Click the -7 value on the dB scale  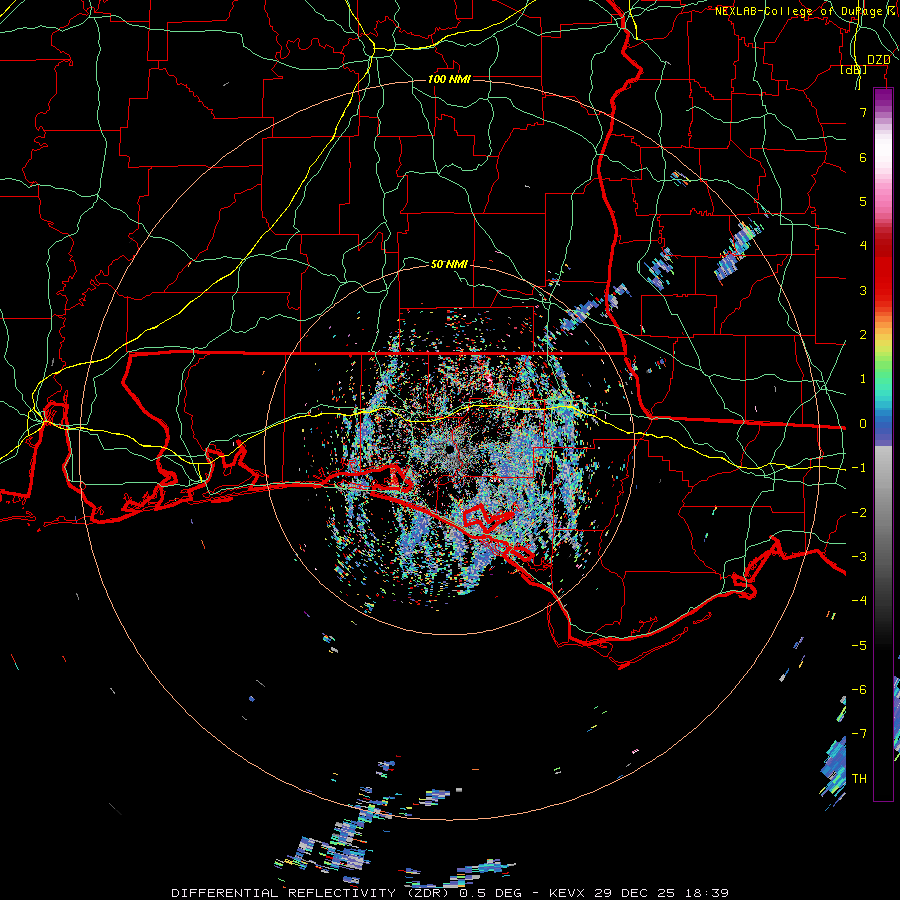point(859,734)
